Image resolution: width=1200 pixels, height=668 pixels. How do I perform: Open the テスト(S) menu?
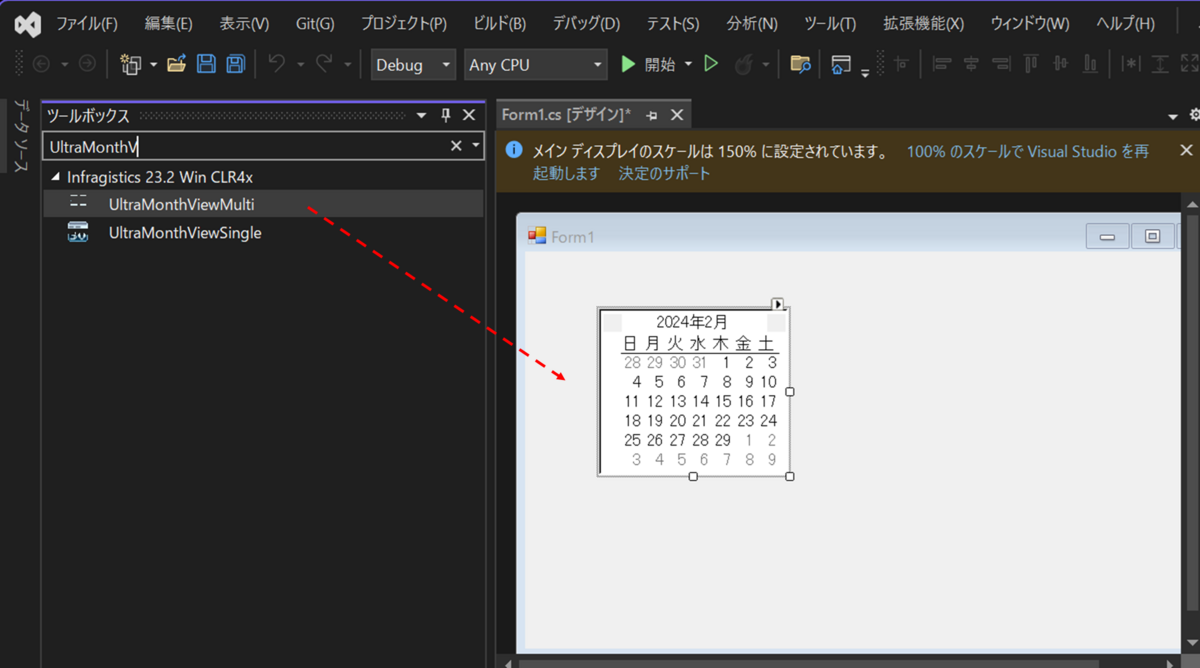click(x=673, y=24)
